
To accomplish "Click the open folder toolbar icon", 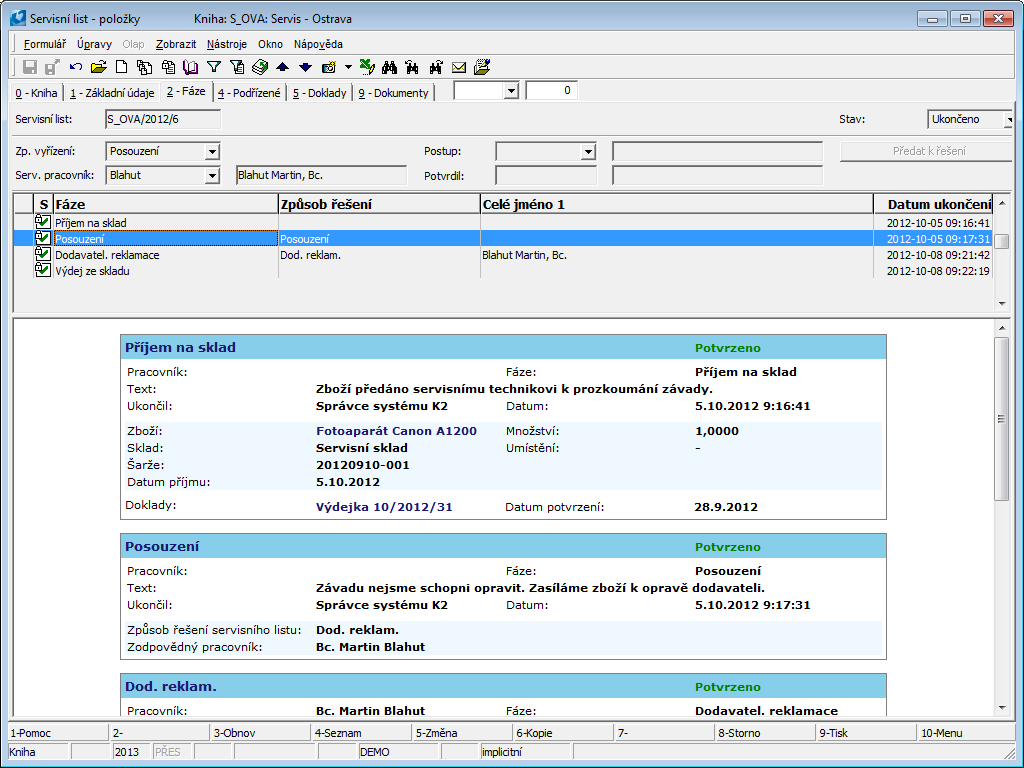I will pos(98,67).
